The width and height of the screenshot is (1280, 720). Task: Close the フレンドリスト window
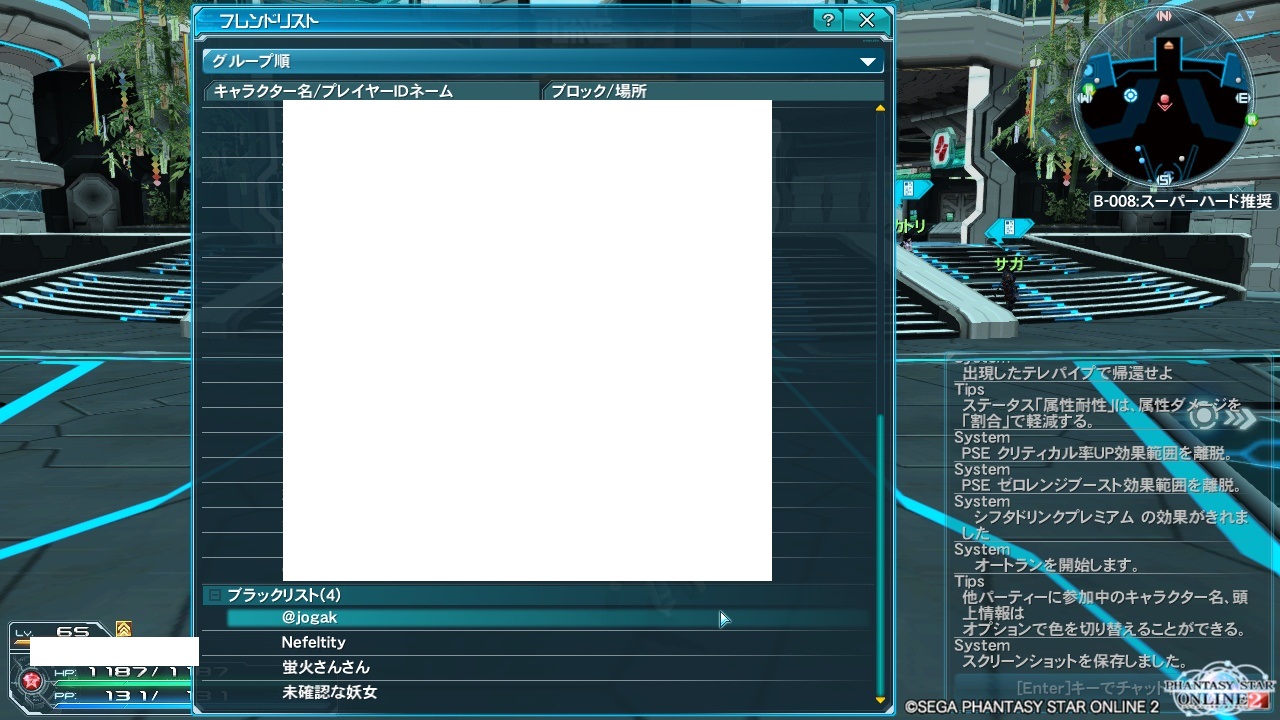867,20
